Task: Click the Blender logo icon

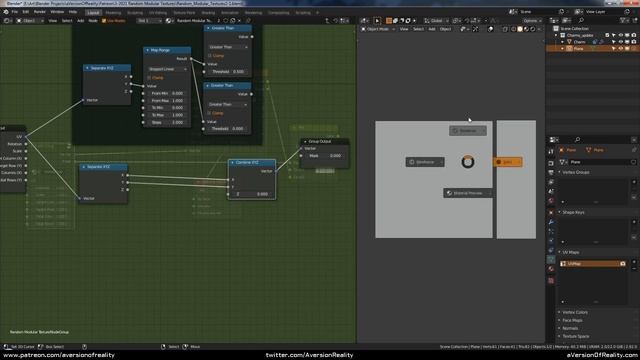Action: point(6,12)
